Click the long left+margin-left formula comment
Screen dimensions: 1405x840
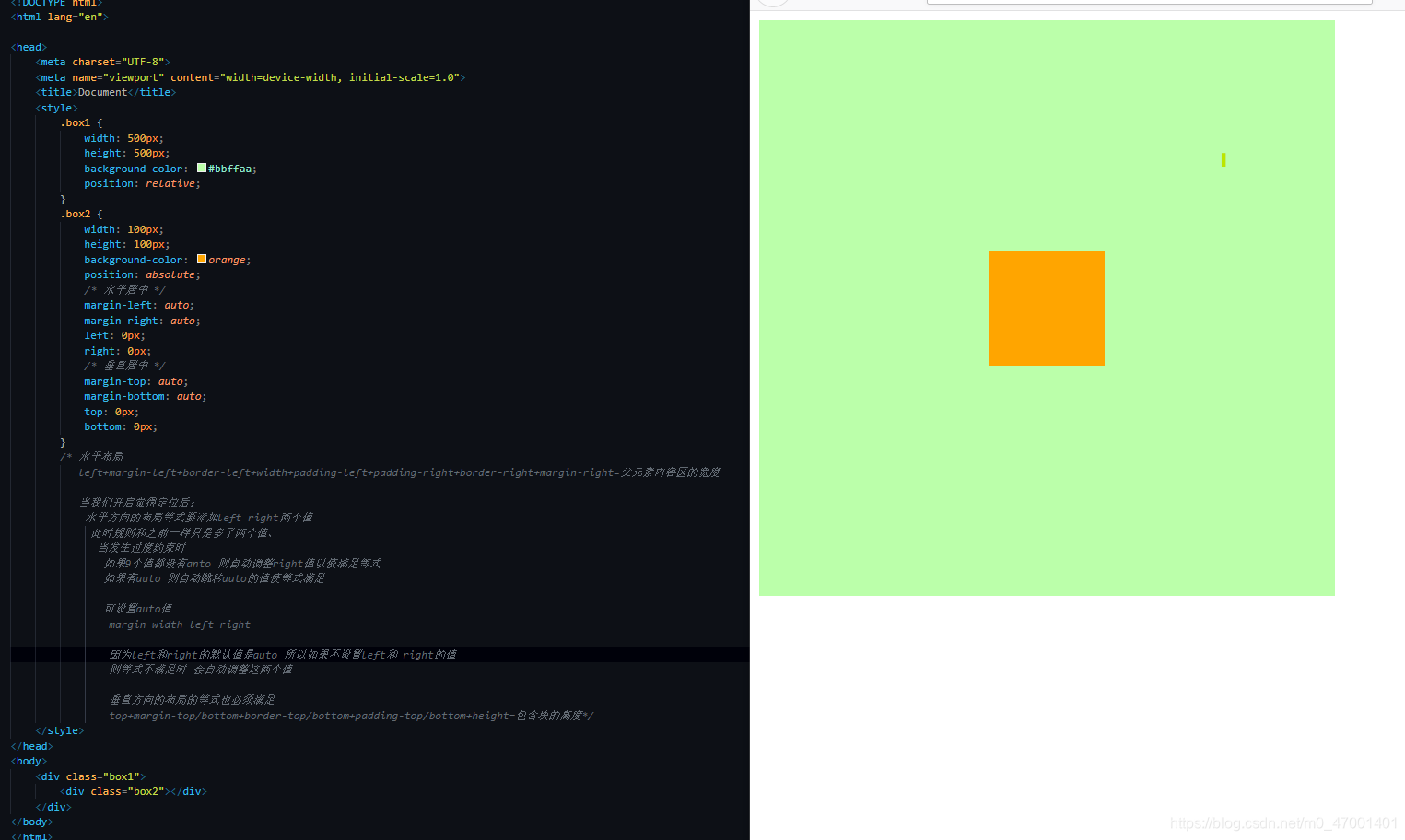tap(400, 472)
